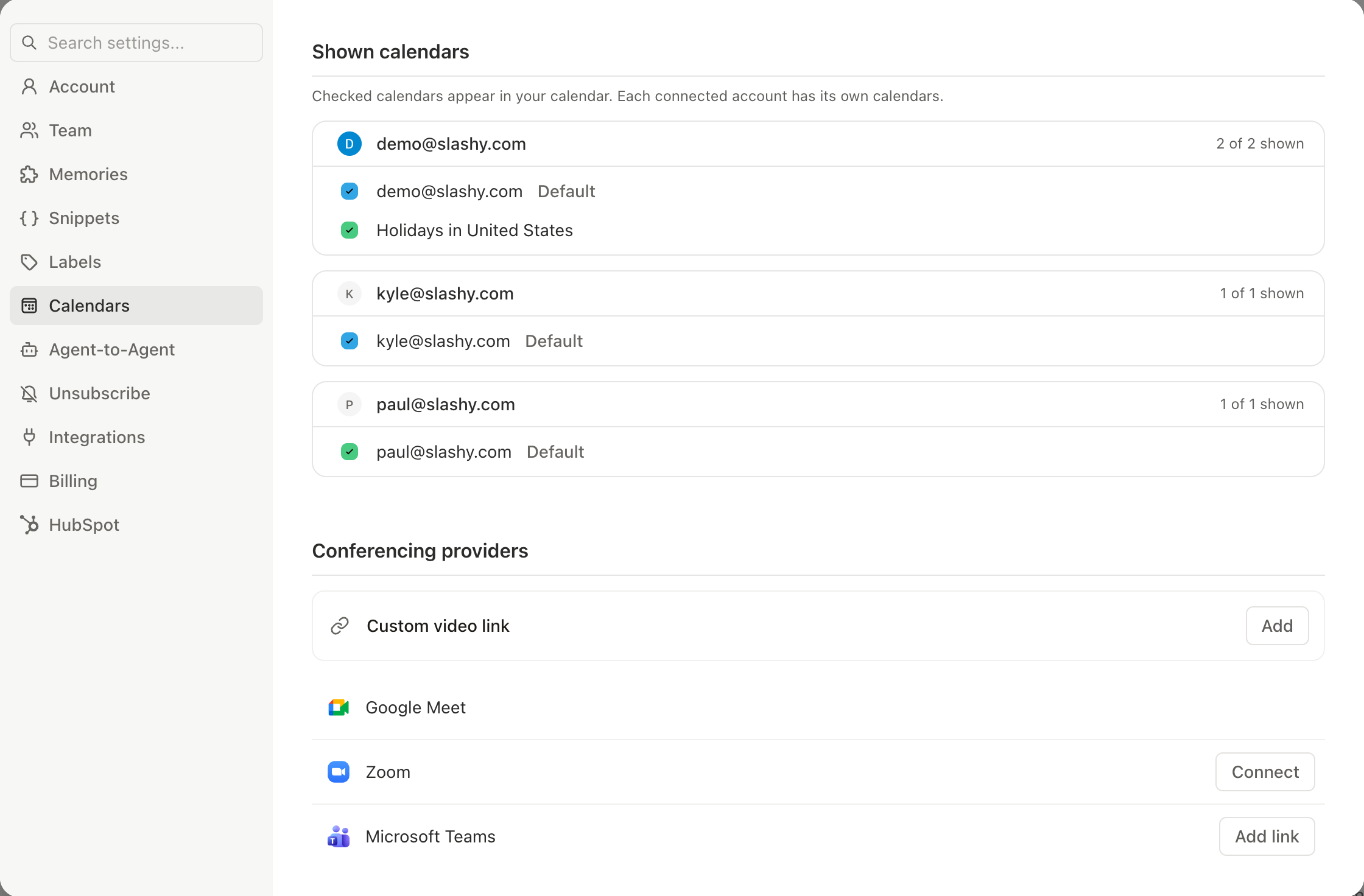
Task: Click the Billing credit card icon
Action: click(x=29, y=481)
